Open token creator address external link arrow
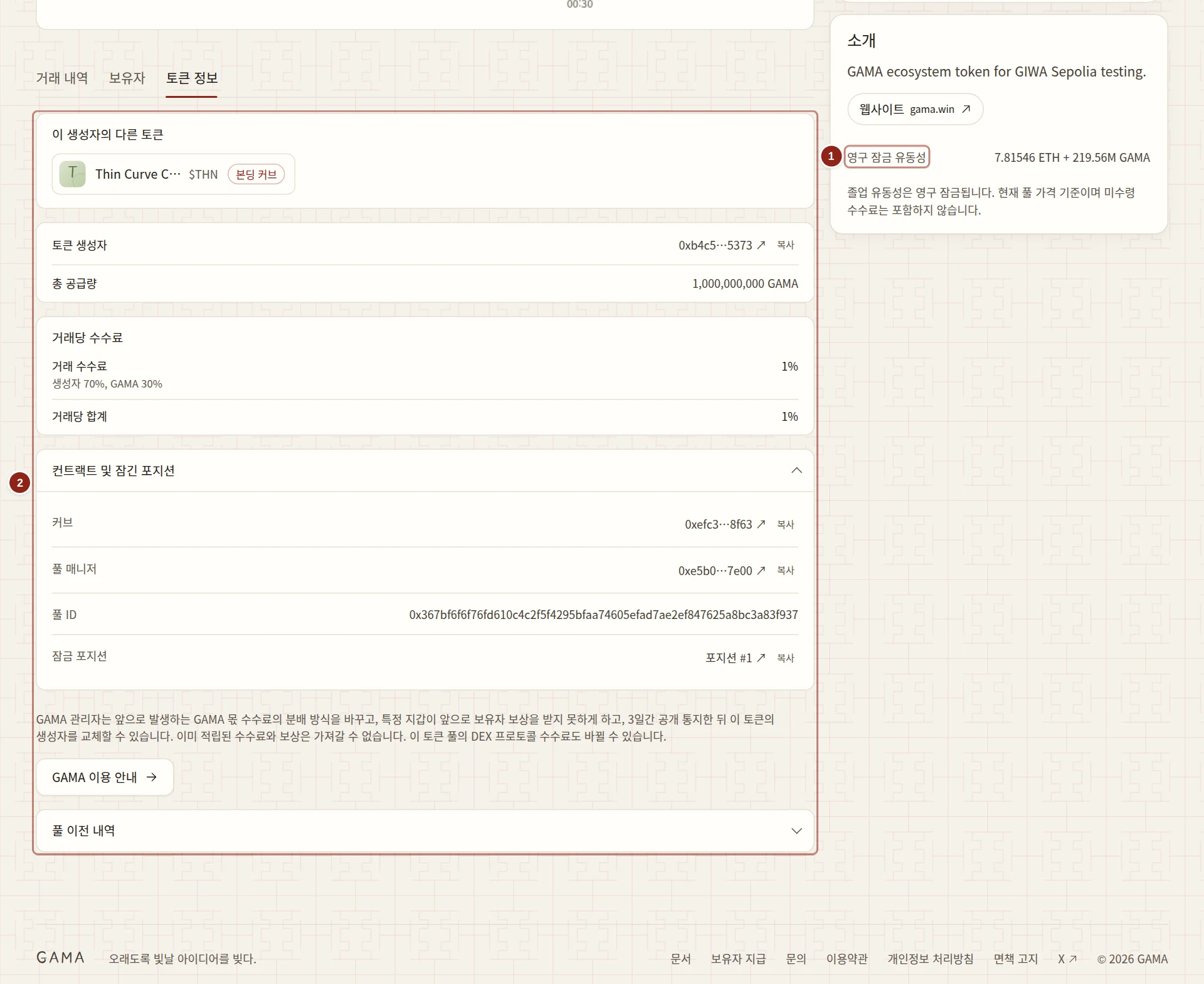 click(x=761, y=245)
